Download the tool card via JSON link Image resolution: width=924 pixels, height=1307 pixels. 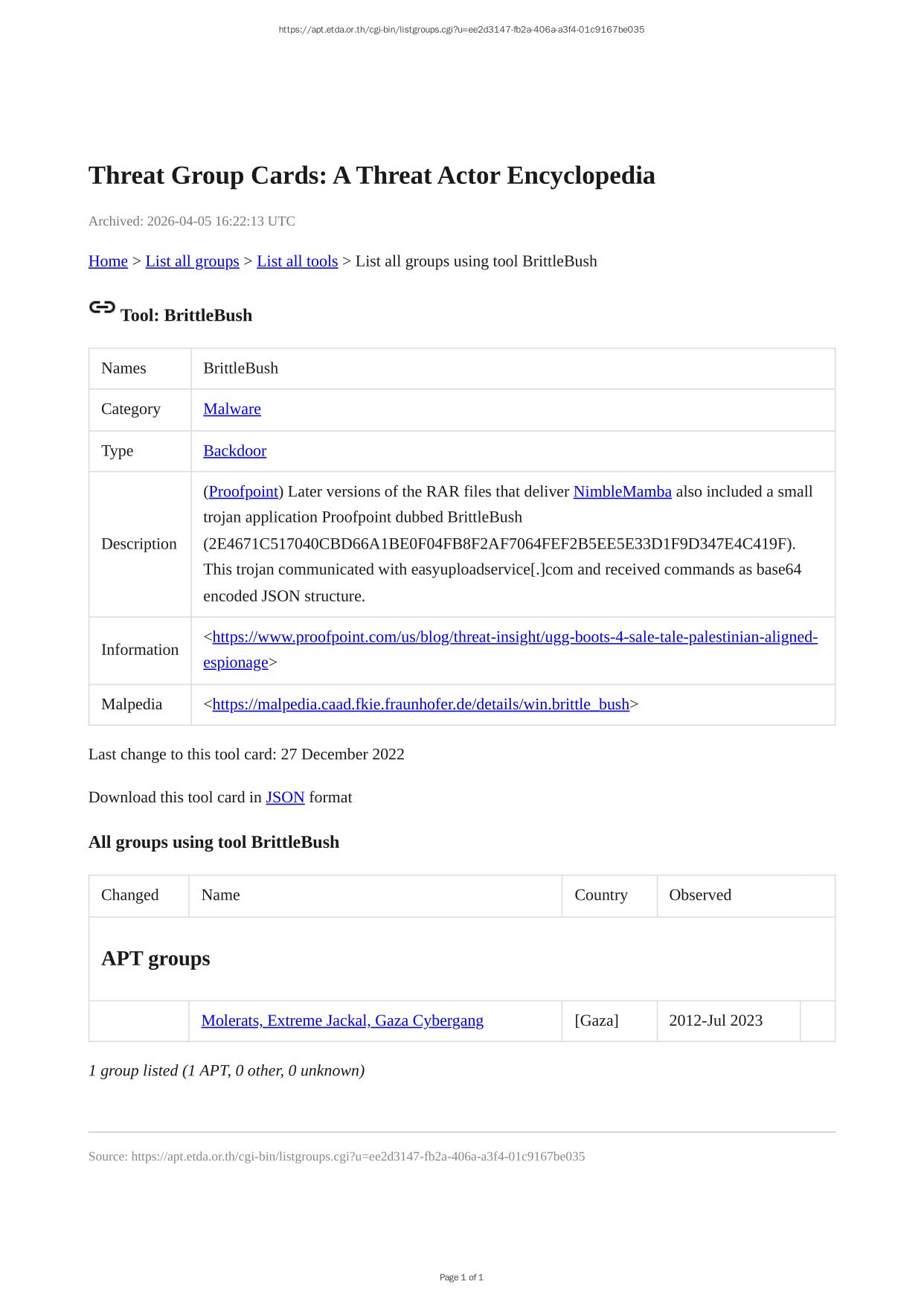pos(285,797)
